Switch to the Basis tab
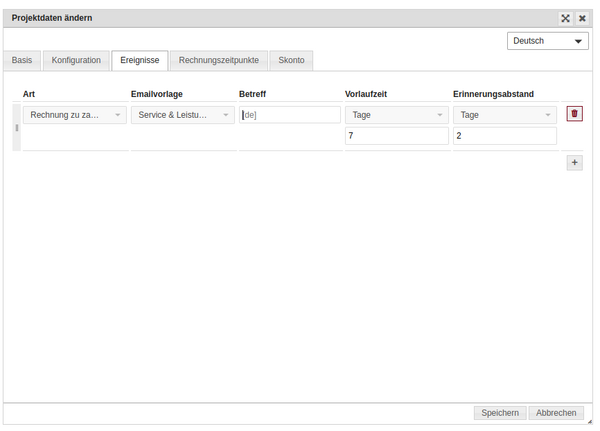This screenshot has height=431, width=600. point(22,61)
